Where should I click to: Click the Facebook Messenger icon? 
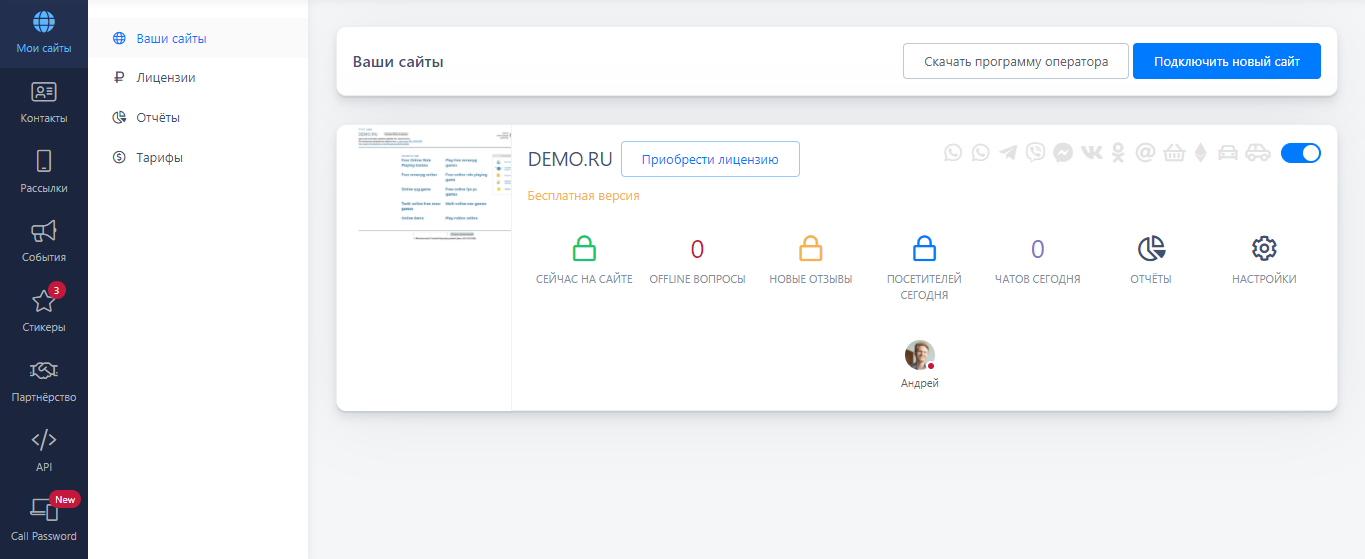pos(1063,153)
